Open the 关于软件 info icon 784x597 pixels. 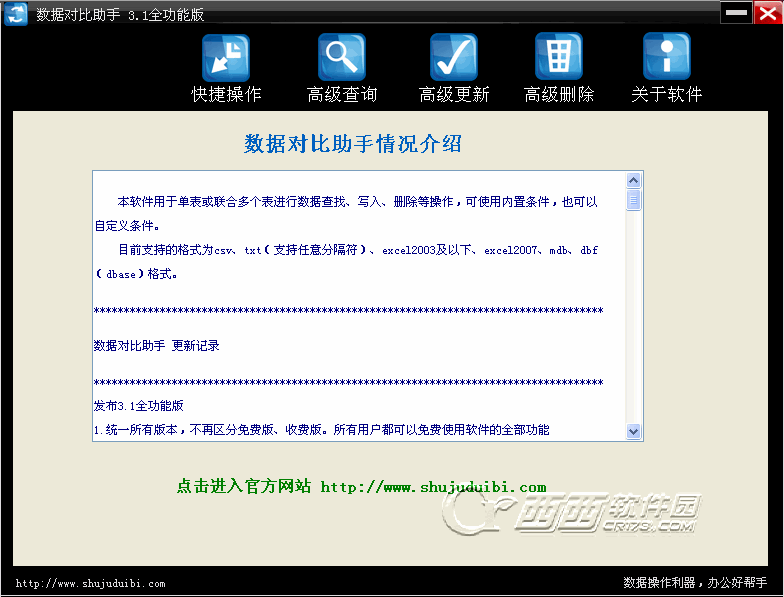(x=667, y=56)
